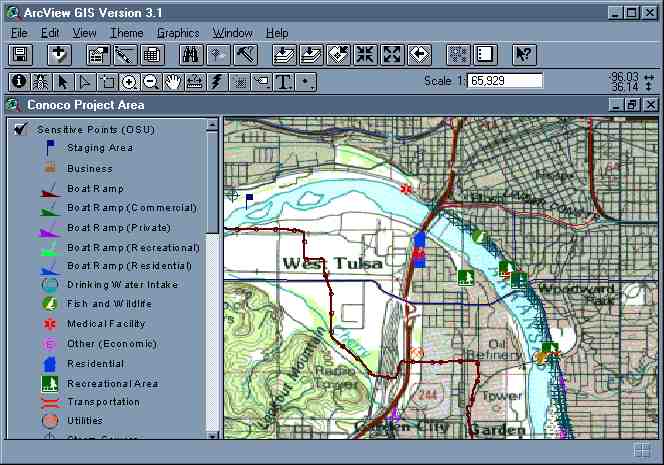
Task: Select the Label tag tool
Action: click(261, 82)
